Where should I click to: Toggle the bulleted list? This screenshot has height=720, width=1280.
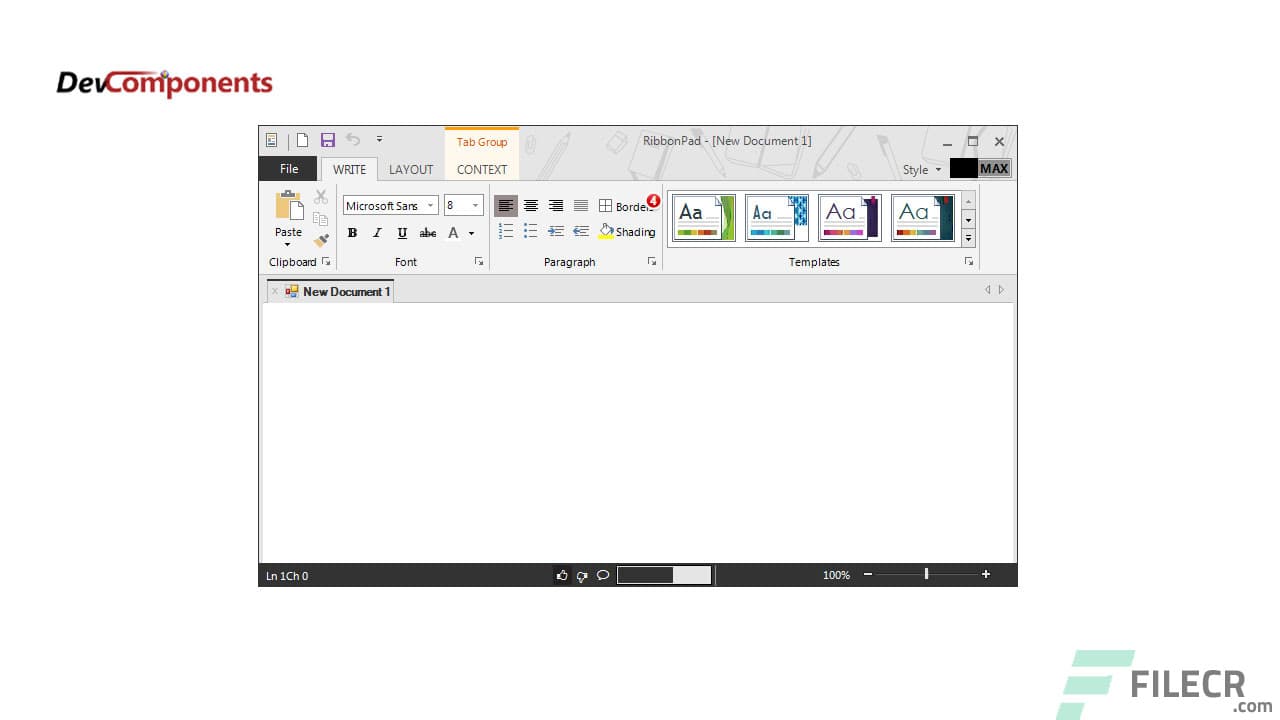point(530,229)
